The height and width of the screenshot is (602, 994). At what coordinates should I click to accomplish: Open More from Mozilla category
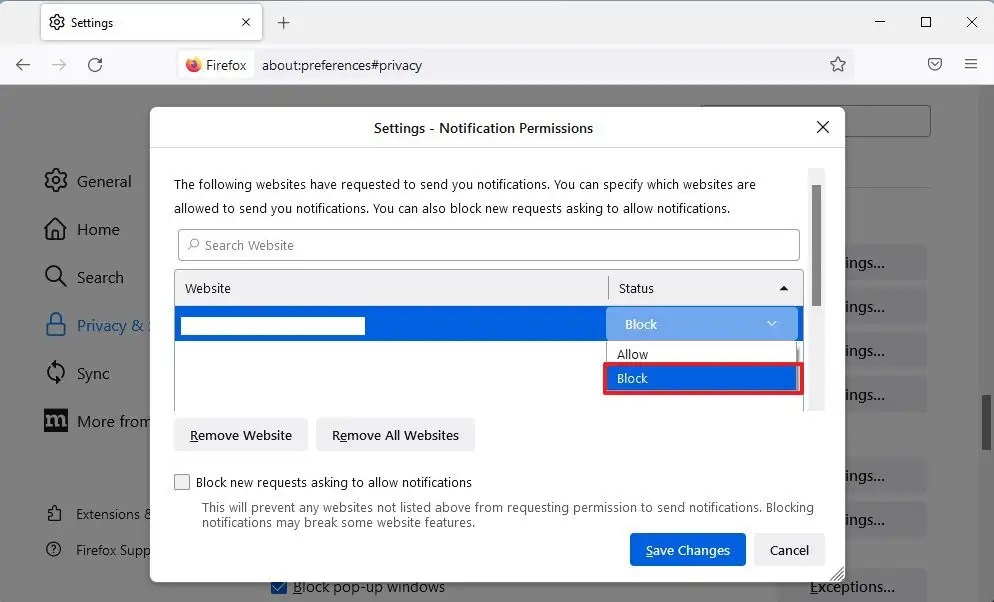(96, 421)
